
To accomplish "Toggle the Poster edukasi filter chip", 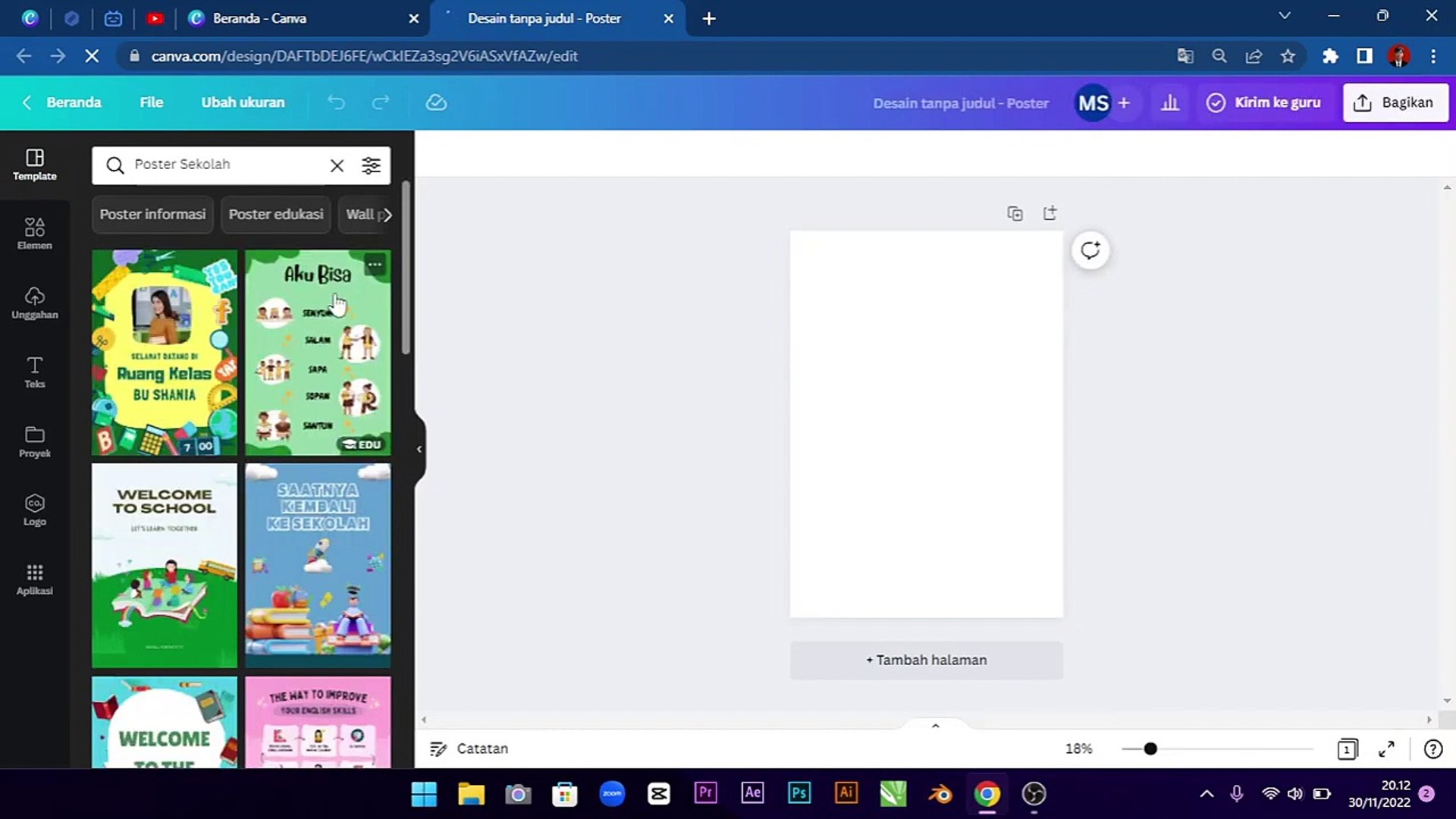I will (x=275, y=215).
